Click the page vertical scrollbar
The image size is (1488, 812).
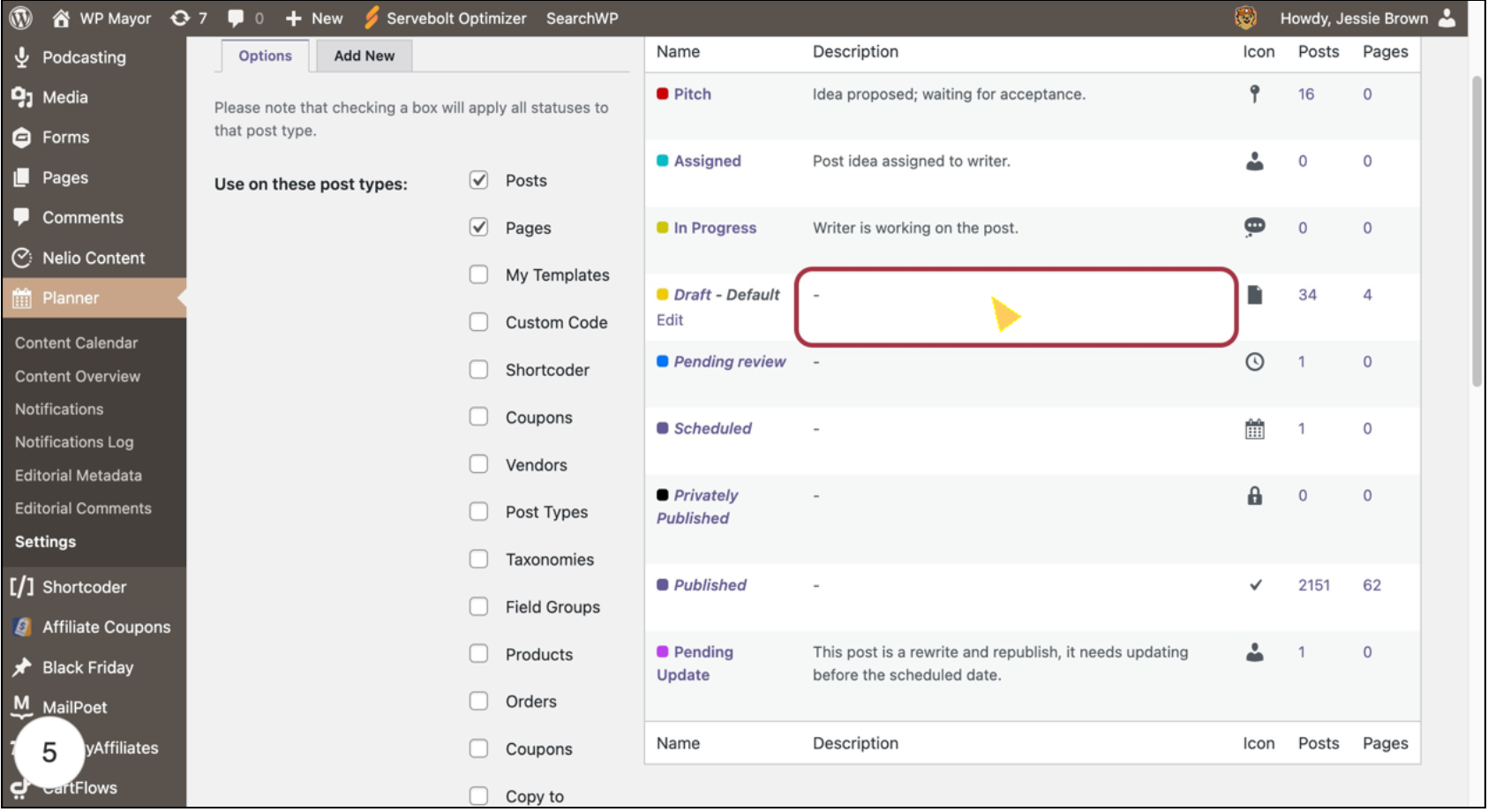pos(1476,232)
